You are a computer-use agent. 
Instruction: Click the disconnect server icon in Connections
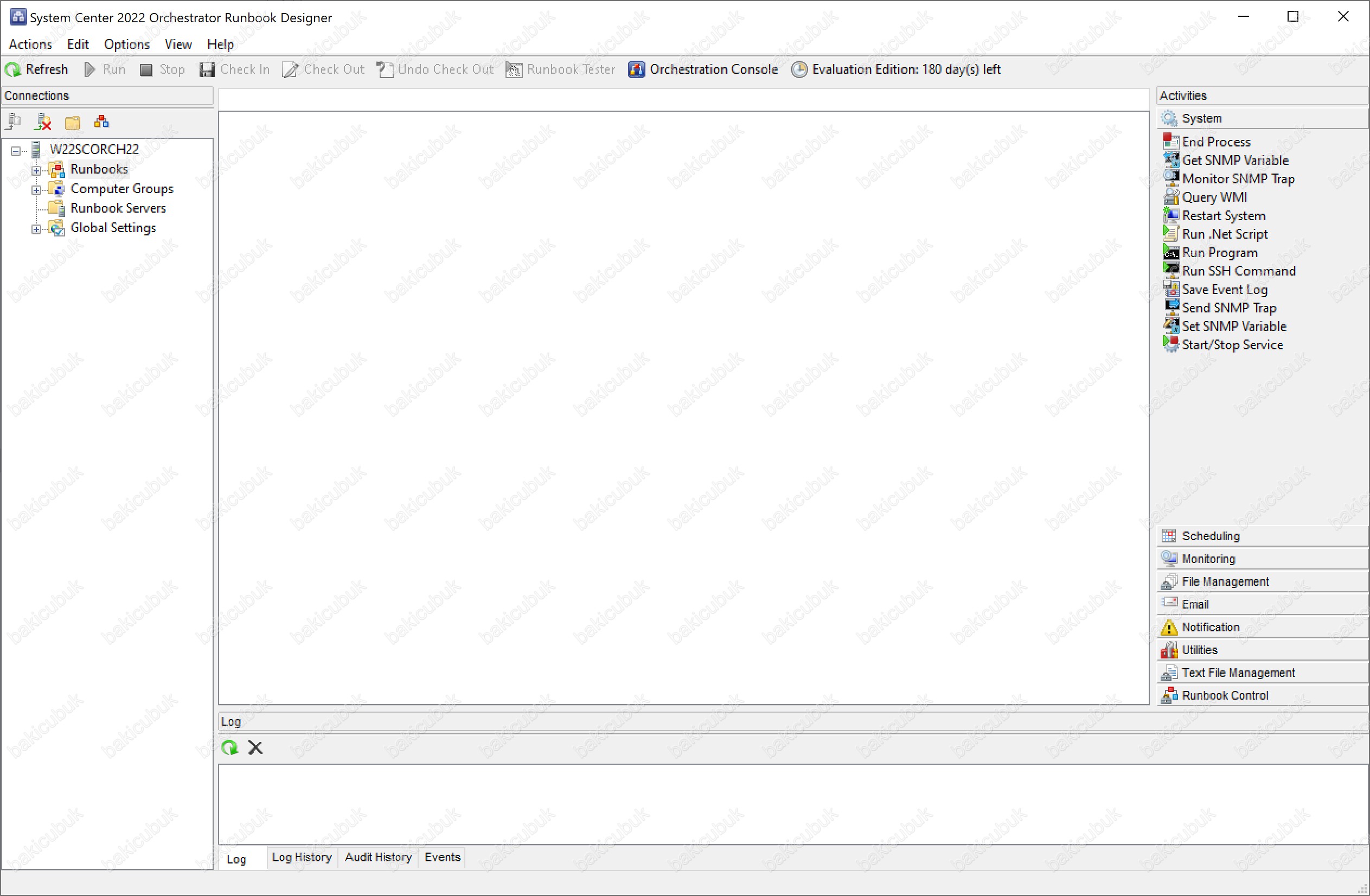(43, 121)
